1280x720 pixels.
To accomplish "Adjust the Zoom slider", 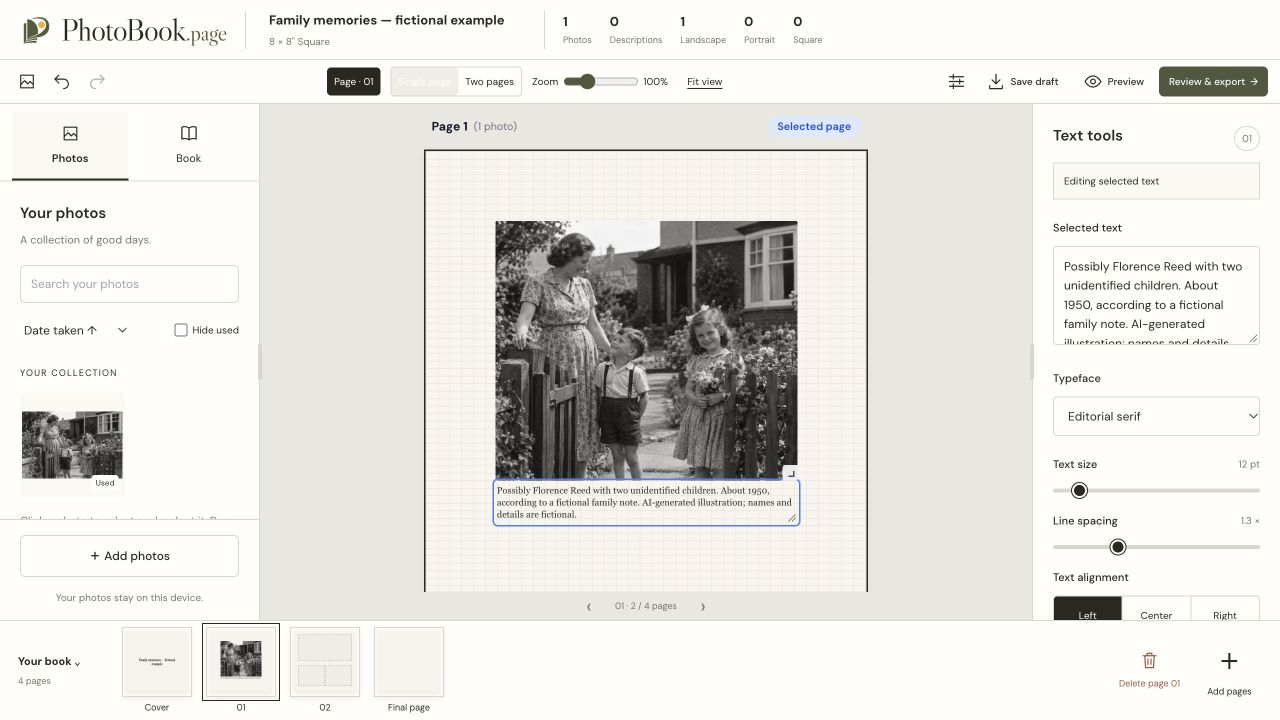I will pos(601,82).
